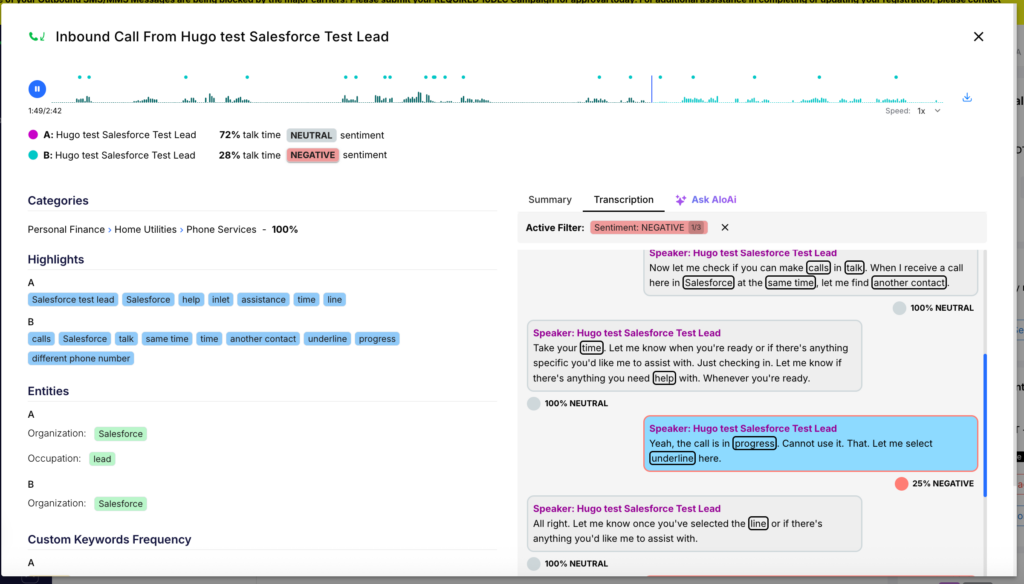Screen dimensions: 1024x584
Task: Click the dialog title 'Inbound Call From Hugo test'
Action: click(x=222, y=37)
